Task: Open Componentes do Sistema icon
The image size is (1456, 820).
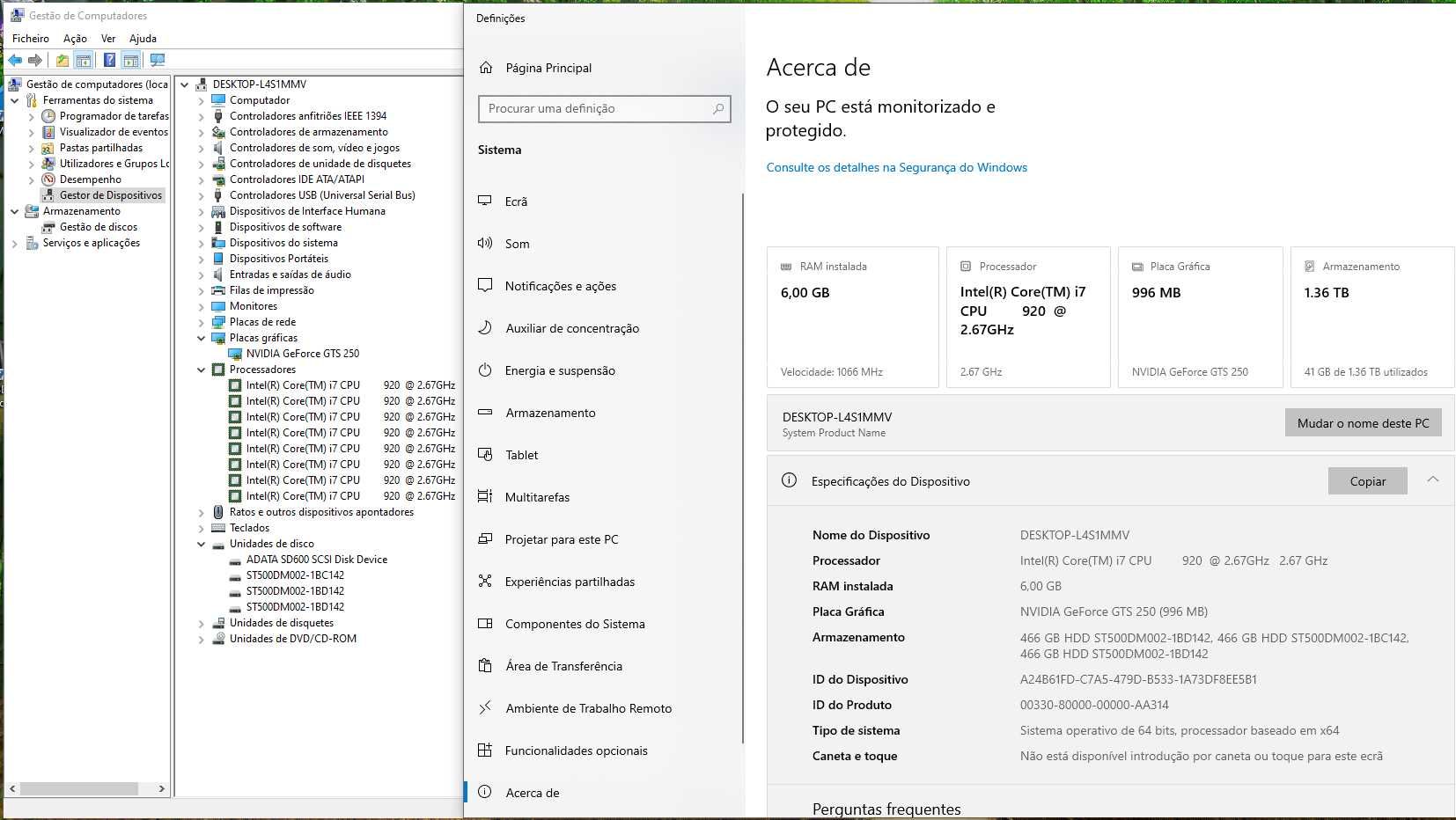Action: 485,623
